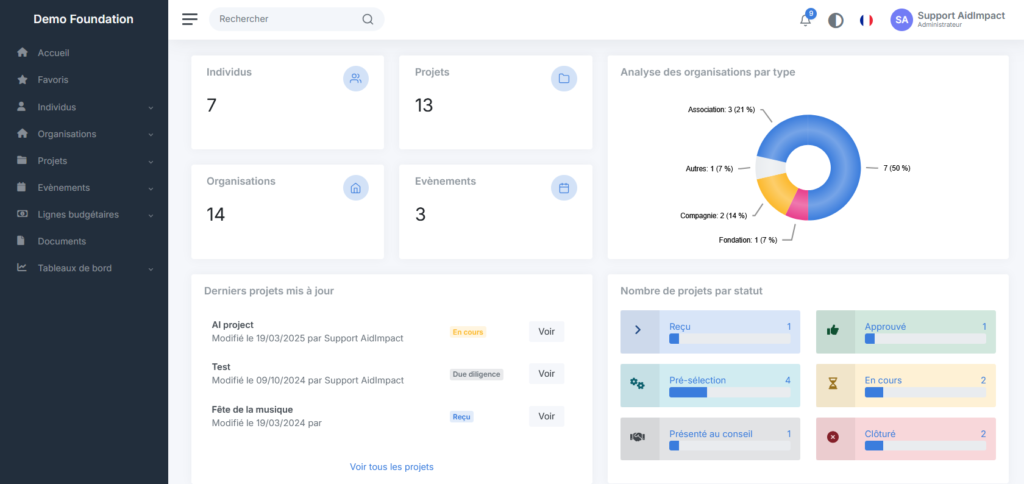Click the Approuvé thumbs-up status icon
The width and height of the screenshot is (1024, 484).
click(835, 331)
